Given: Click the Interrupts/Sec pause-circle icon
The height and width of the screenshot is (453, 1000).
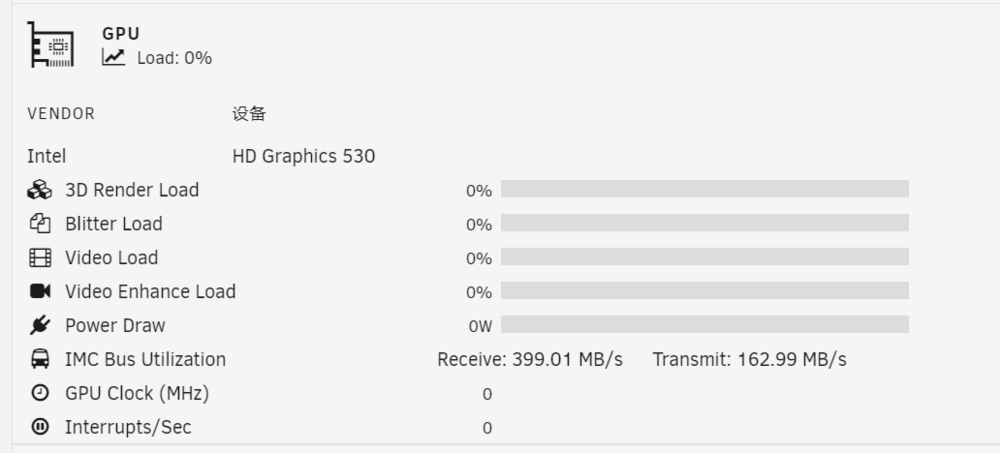Looking at the screenshot, I should click(40, 426).
